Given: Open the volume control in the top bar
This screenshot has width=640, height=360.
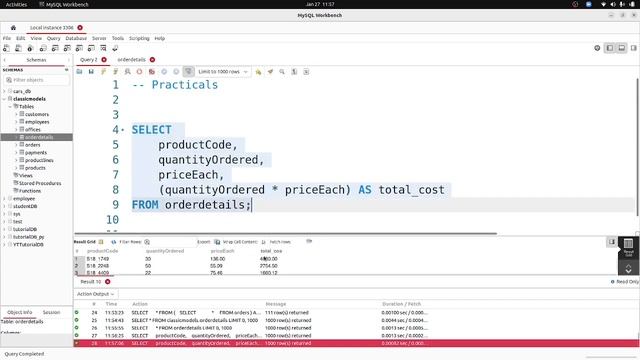Looking at the screenshot, I should [613, 4].
